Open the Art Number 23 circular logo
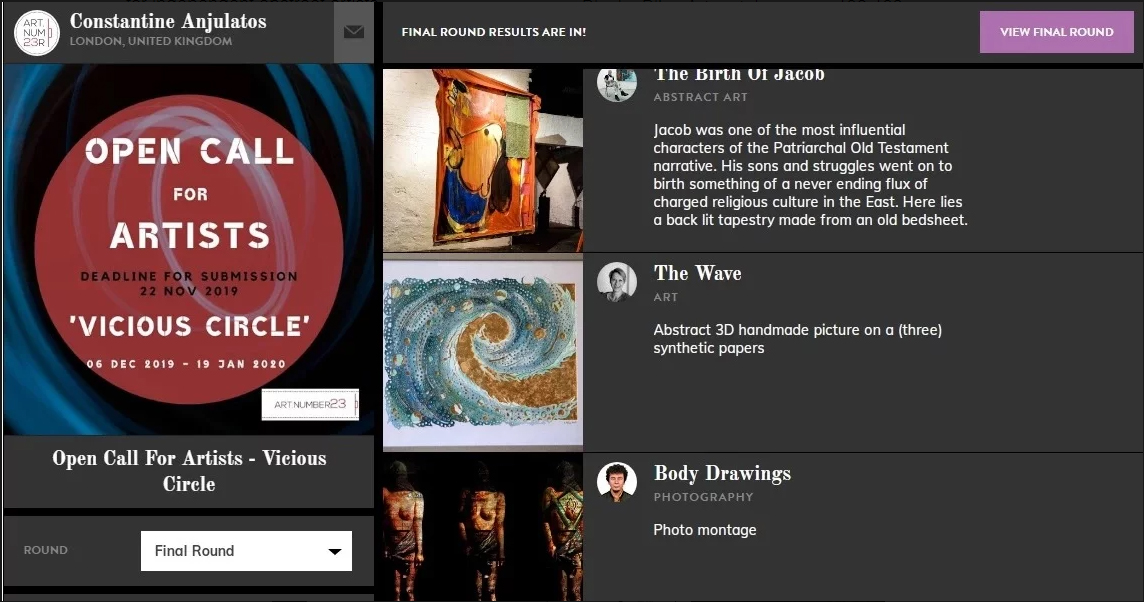Screen dimensions: 1144x602 [36, 32]
